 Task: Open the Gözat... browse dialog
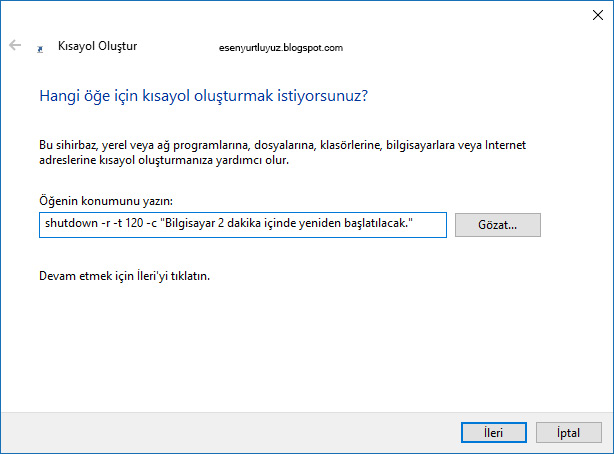pyautogui.click(x=498, y=225)
